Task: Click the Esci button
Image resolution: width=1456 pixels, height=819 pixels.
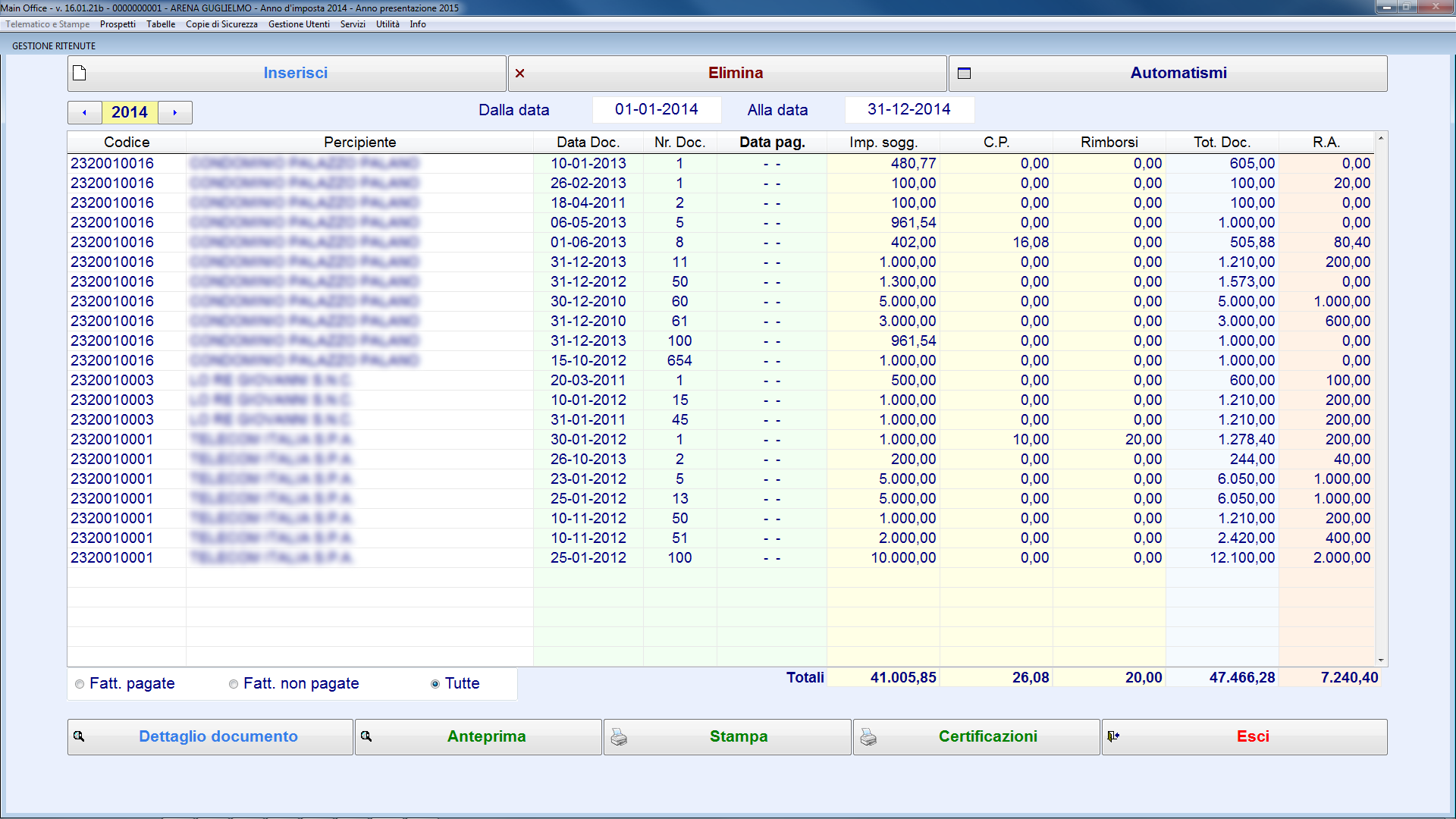Action: [1244, 737]
